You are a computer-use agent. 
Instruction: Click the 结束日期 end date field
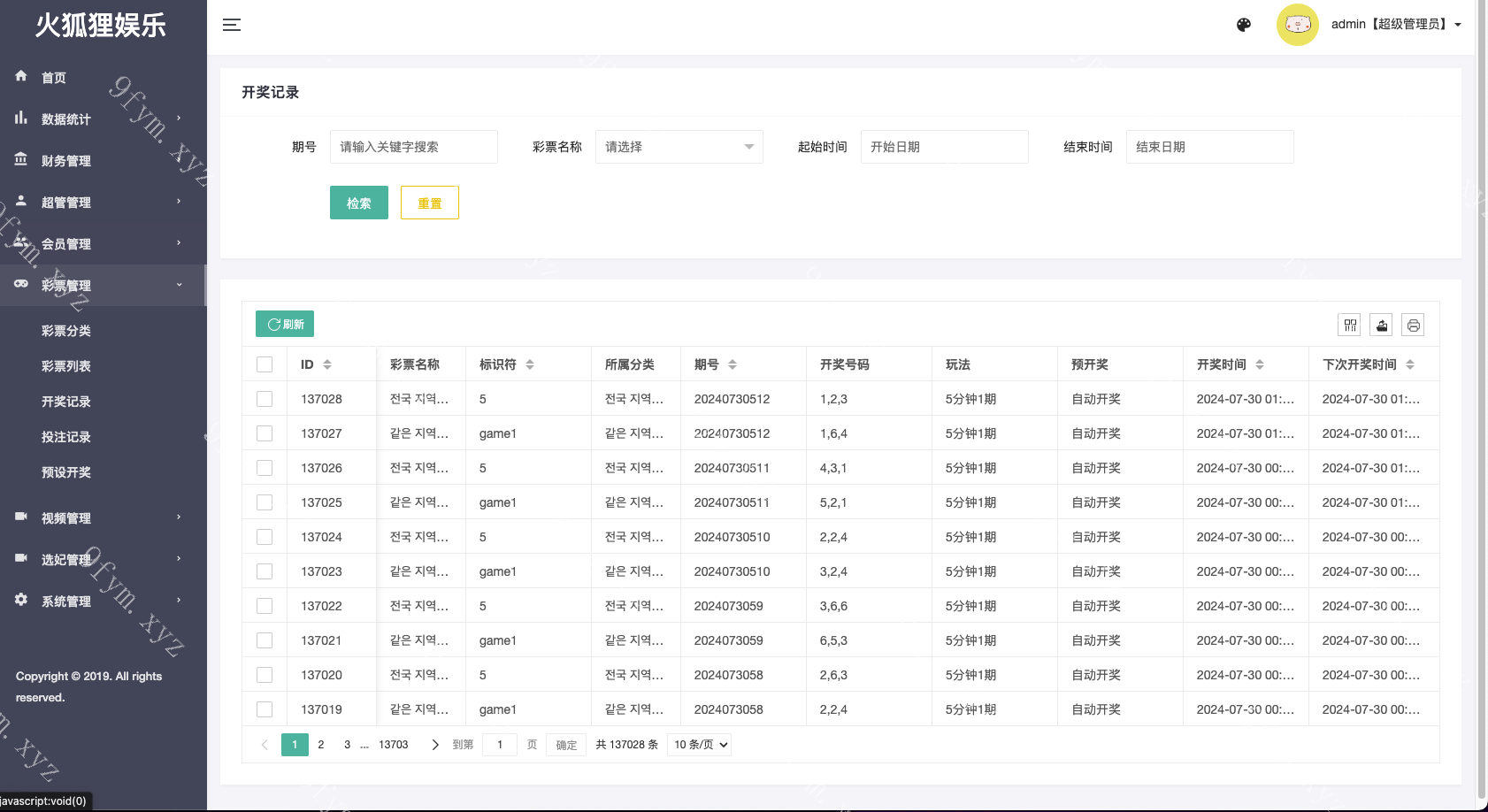[x=1210, y=147]
